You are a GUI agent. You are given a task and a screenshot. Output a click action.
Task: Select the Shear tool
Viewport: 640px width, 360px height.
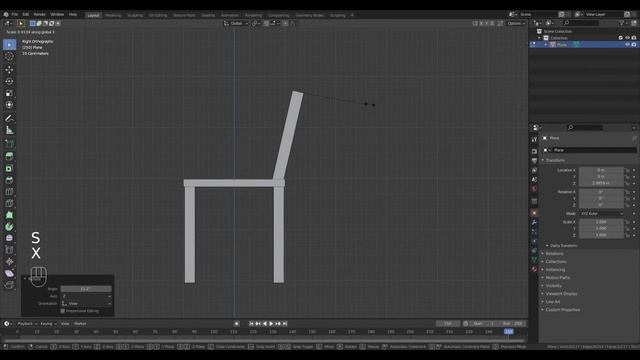[9, 273]
